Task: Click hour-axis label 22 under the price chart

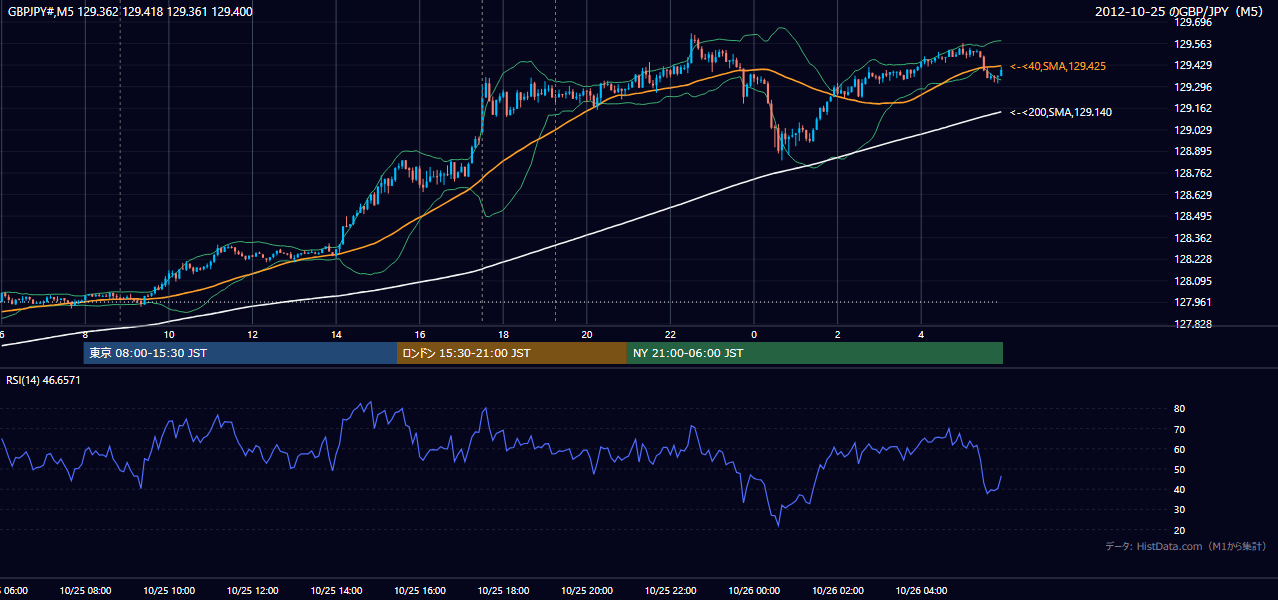Action: pyautogui.click(x=670, y=335)
